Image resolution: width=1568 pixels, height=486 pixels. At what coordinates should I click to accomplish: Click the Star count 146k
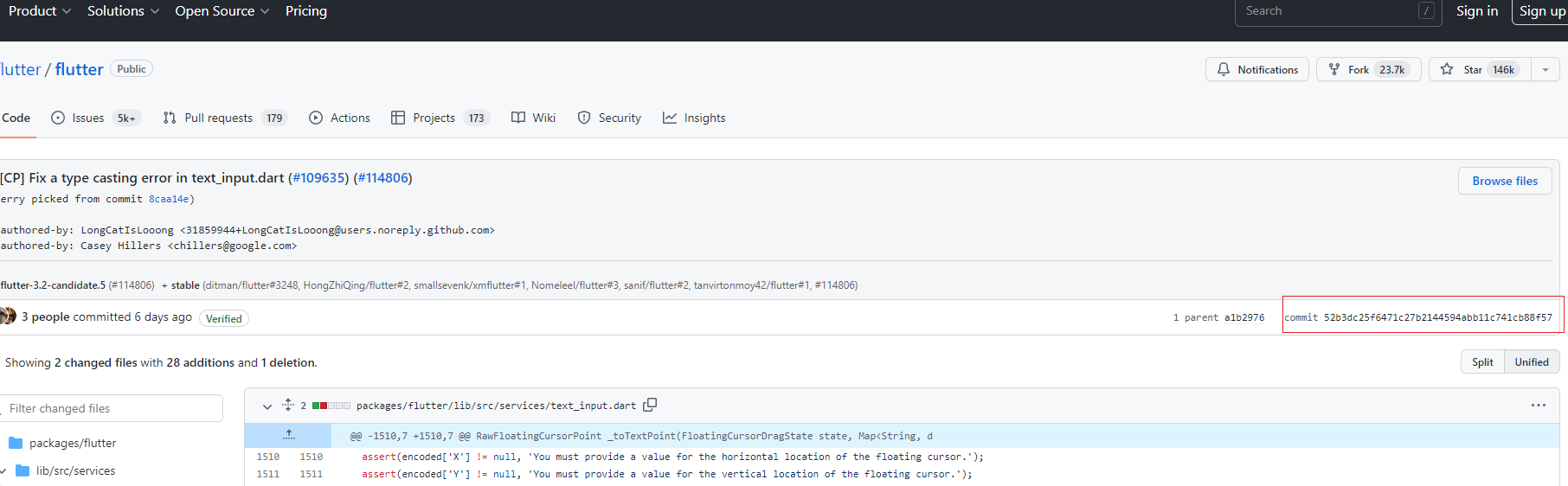(x=1503, y=69)
